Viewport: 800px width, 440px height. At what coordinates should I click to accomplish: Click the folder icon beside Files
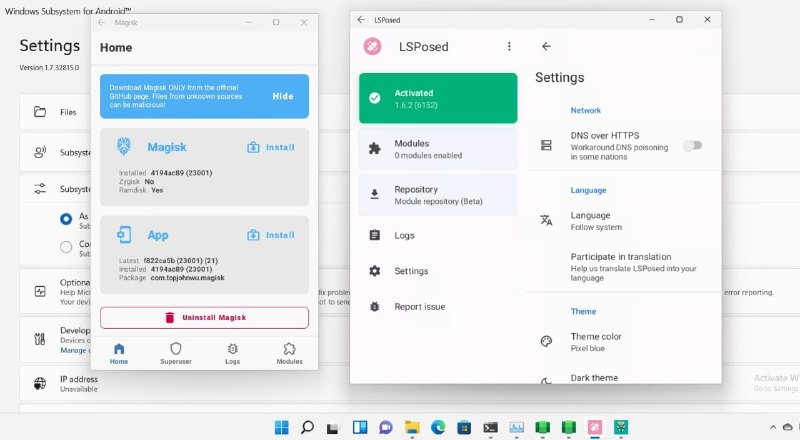40,112
